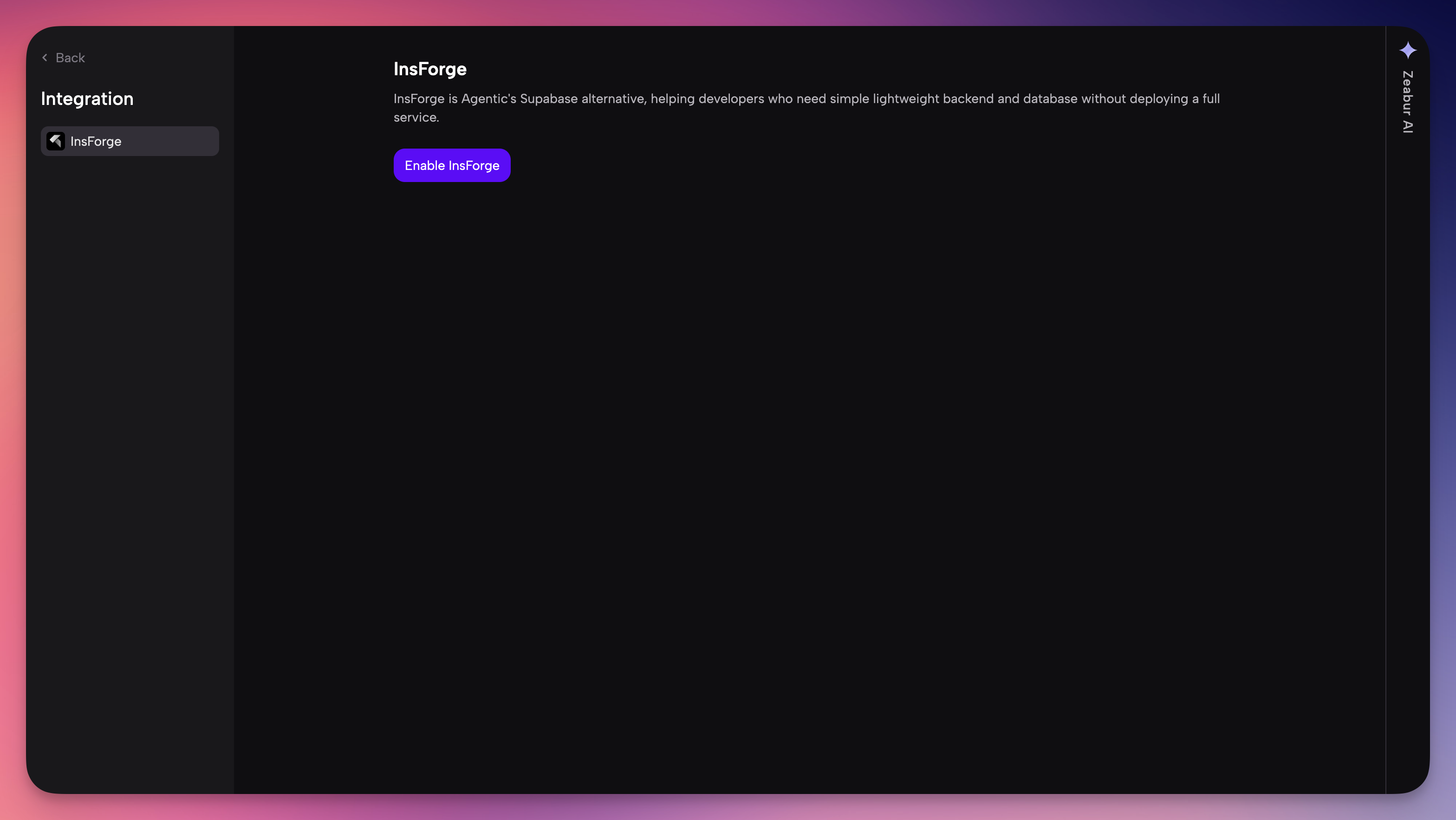Image resolution: width=1456 pixels, height=820 pixels.
Task: Click the InsForge logo icon in the sidebar
Action: pyautogui.click(x=55, y=141)
